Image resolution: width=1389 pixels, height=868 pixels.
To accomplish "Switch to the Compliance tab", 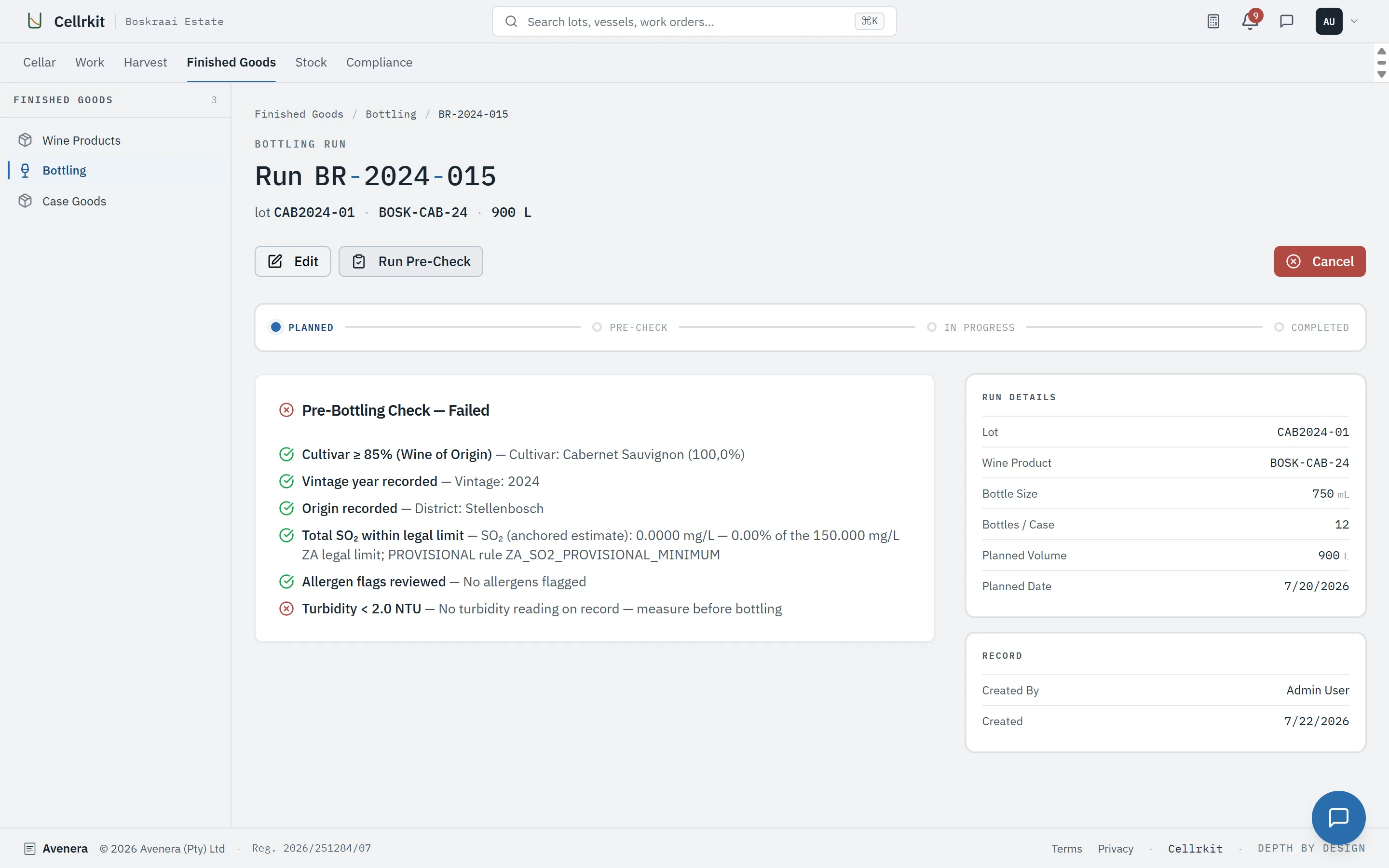I will coord(379,62).
